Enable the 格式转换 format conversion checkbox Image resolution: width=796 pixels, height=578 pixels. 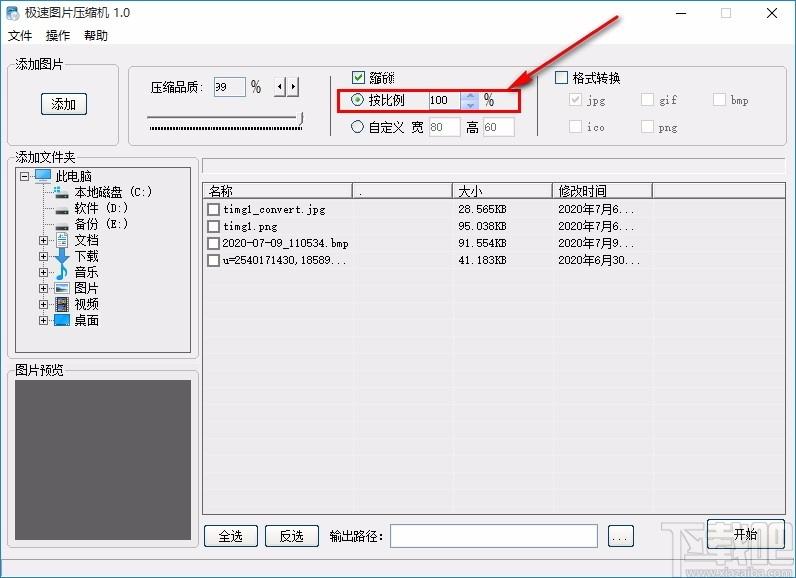click(561, 78)
